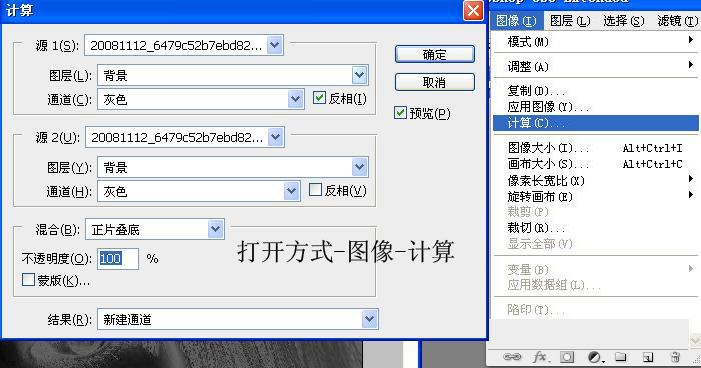The height and width of the screenshot is (368, 701).
Task: Uncheck the 预览(P) preview checkbox
Action: (401, 112)
